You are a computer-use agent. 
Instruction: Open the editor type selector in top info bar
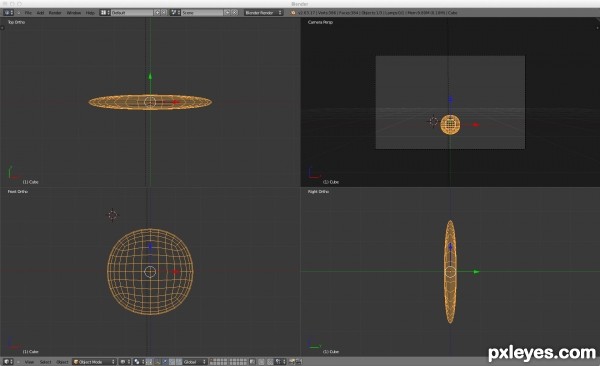pos(8,13)
